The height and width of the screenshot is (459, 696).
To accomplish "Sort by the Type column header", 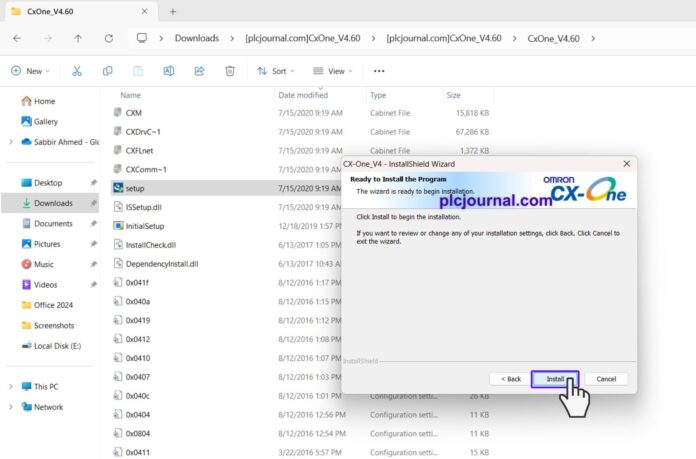I will [x=378, y=95].
